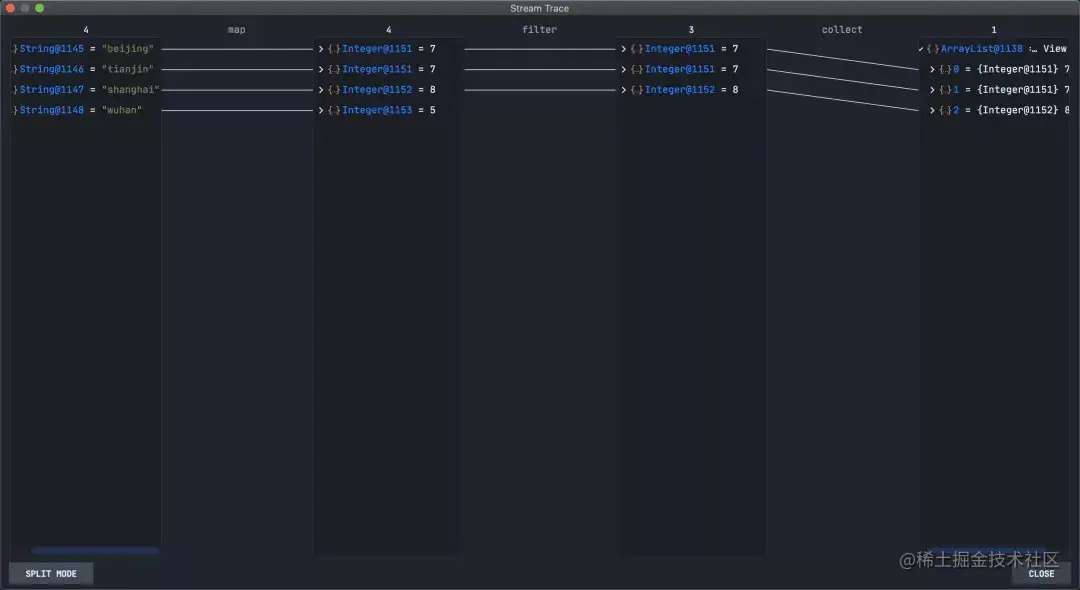Click object icon of Integer@1152 in filter output column
This screenshot has height=590, width=1080.
pyautogui.click(x=636, y=89)
